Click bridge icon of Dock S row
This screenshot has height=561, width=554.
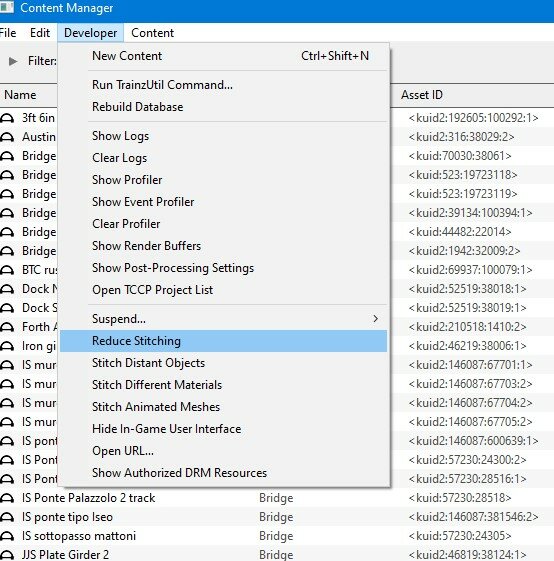click(6, 308)
